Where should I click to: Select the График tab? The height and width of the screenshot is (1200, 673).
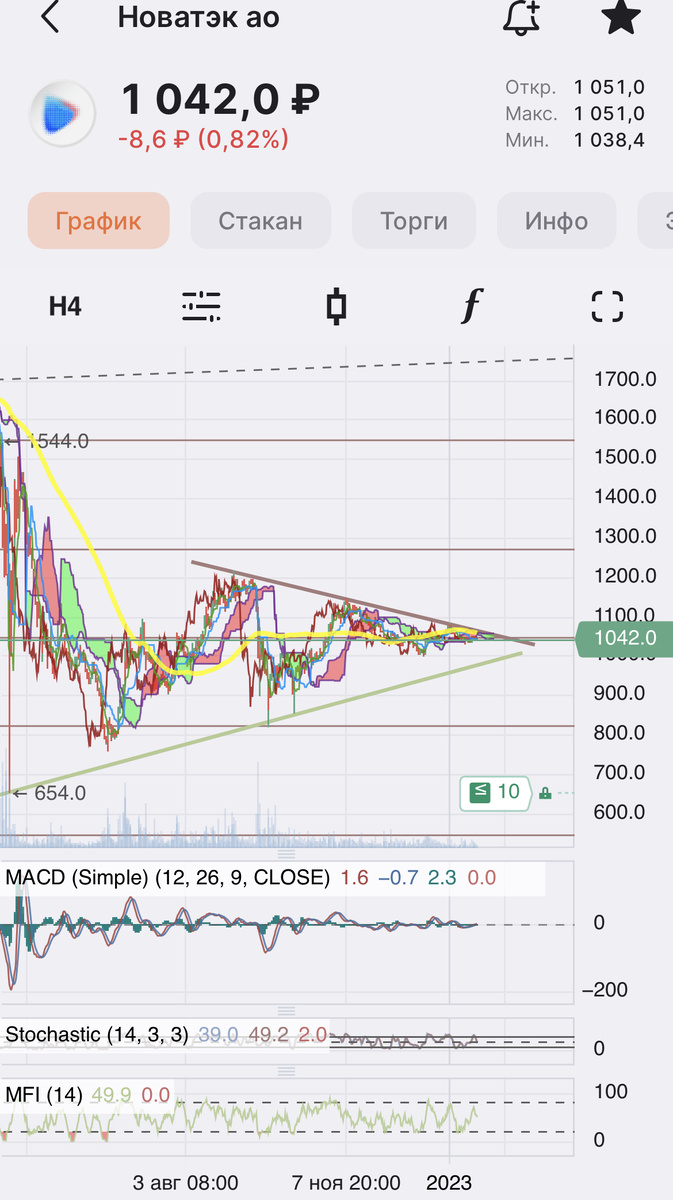point(98,221)
